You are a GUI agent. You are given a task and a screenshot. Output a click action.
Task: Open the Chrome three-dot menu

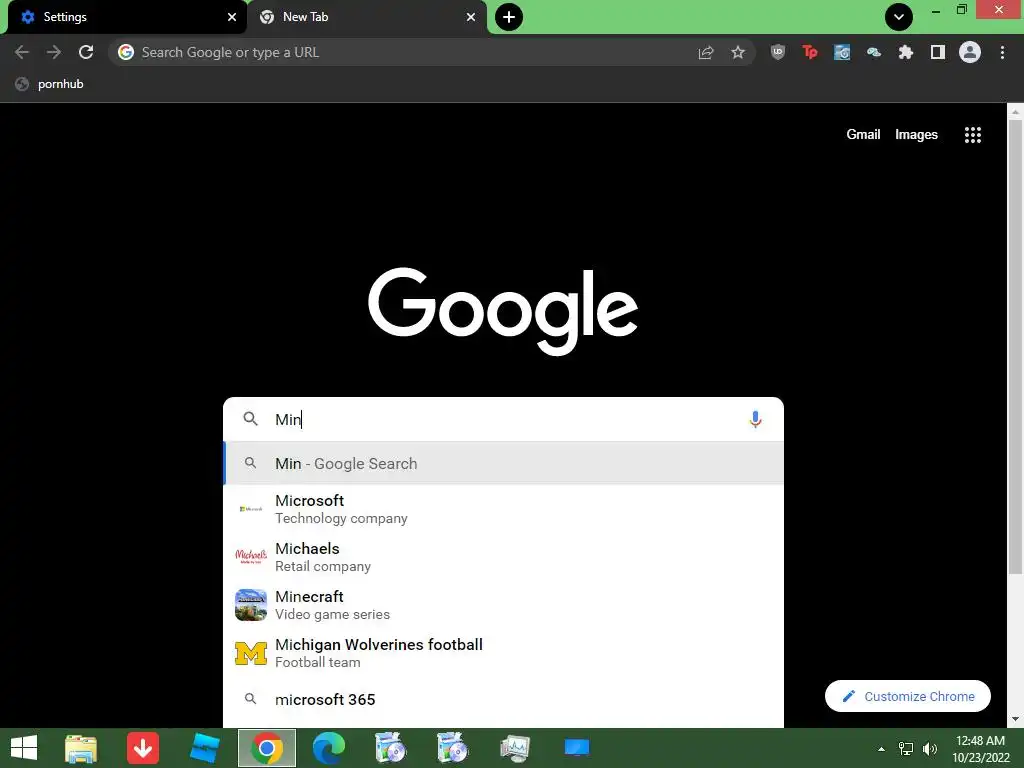(1002, 52)
